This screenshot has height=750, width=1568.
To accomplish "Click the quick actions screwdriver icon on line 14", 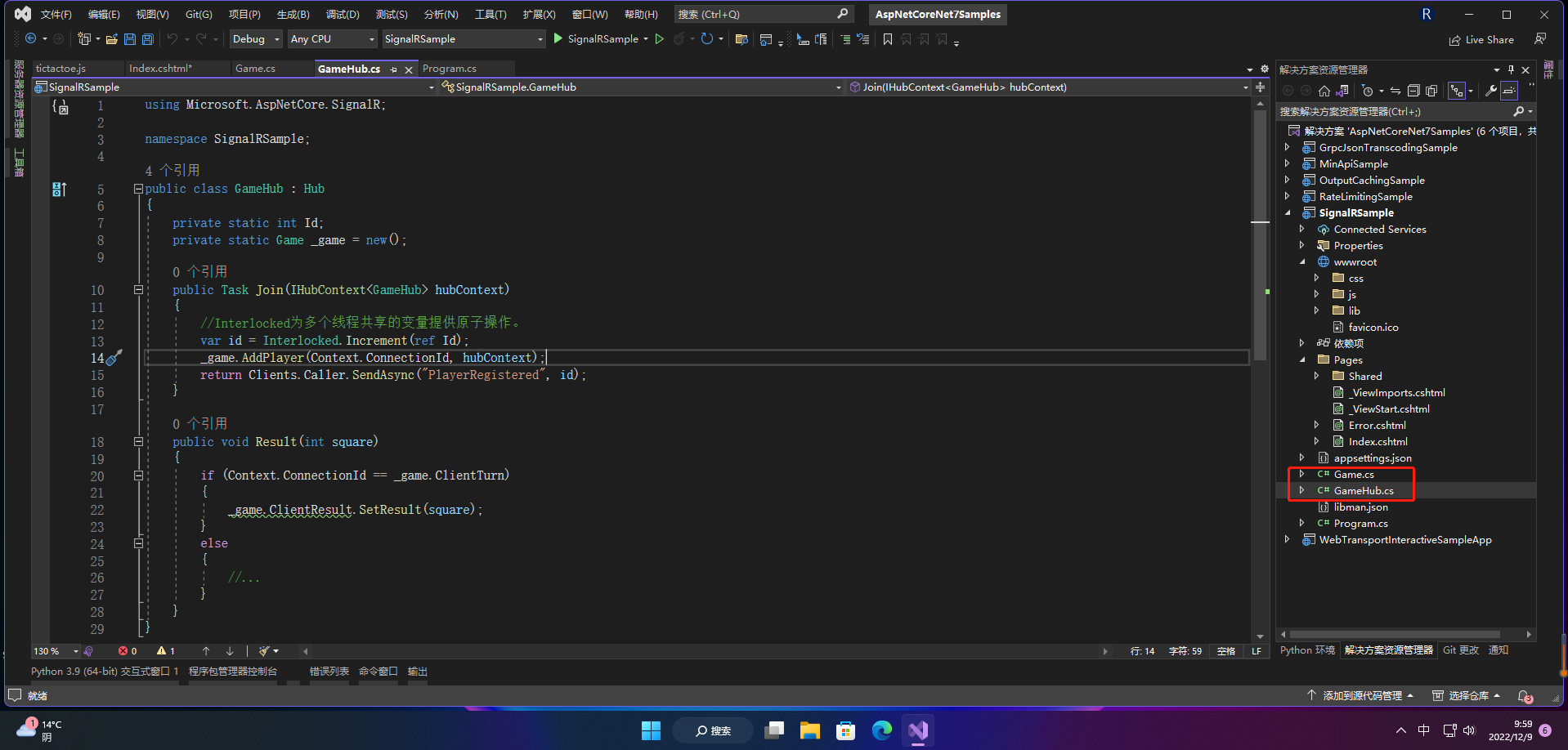I will tap(114, 357).
